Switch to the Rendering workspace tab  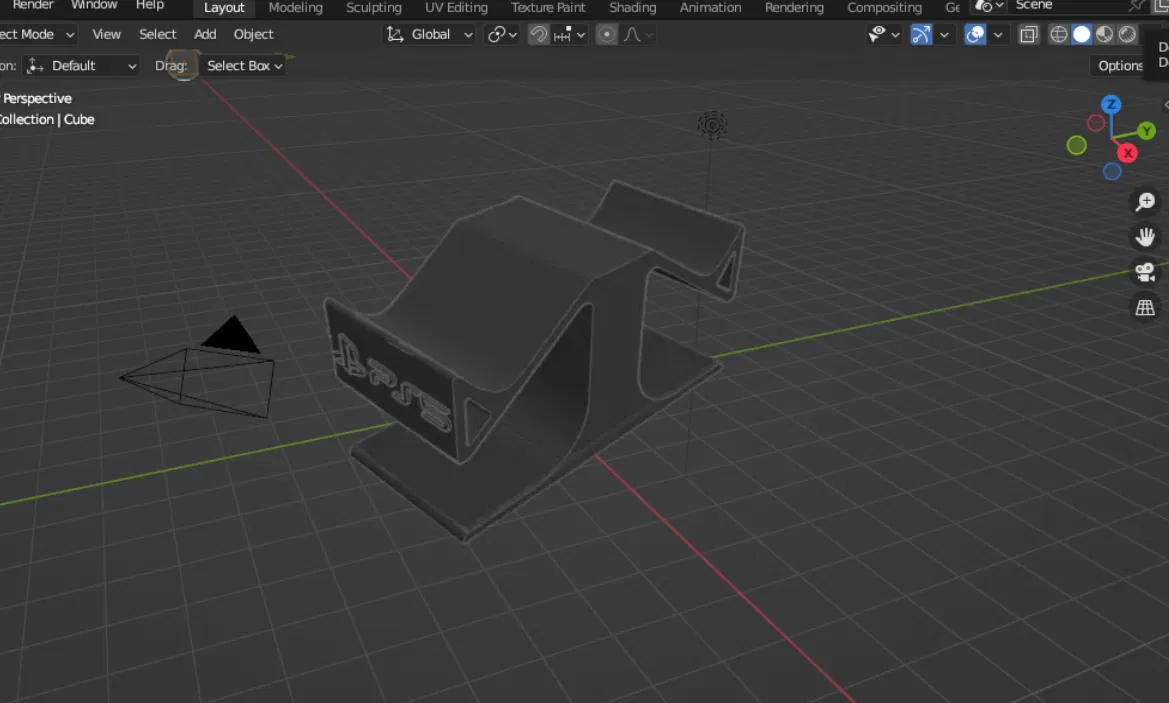click(x=794, y=7)
